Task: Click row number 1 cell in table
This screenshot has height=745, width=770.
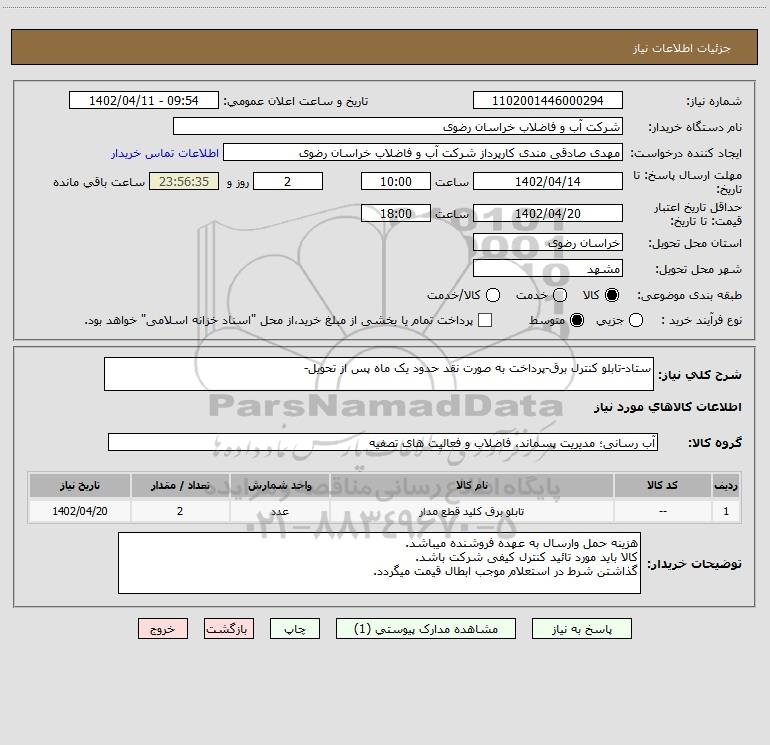Action: click(726, 511)
